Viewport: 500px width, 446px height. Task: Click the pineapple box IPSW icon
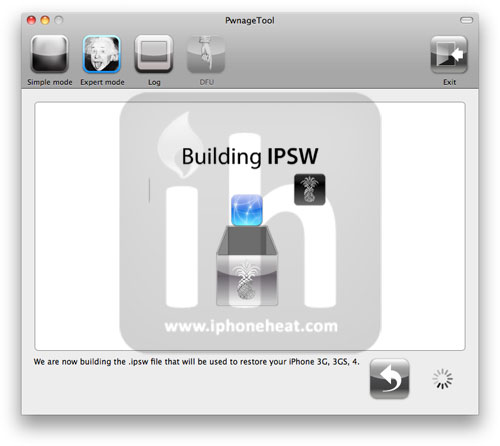(x=247, y=266)
